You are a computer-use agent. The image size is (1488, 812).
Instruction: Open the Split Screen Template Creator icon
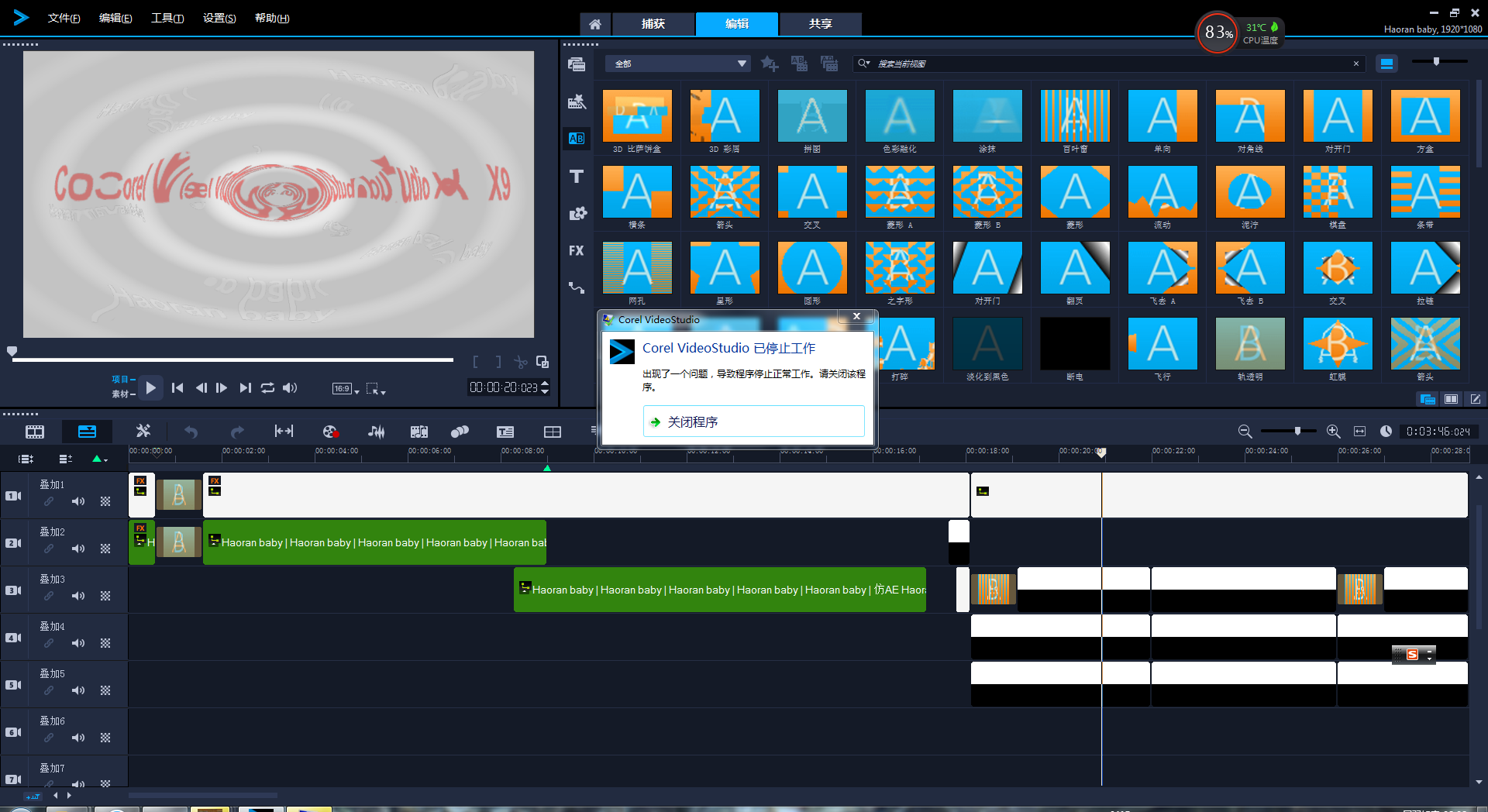point(553,432)
